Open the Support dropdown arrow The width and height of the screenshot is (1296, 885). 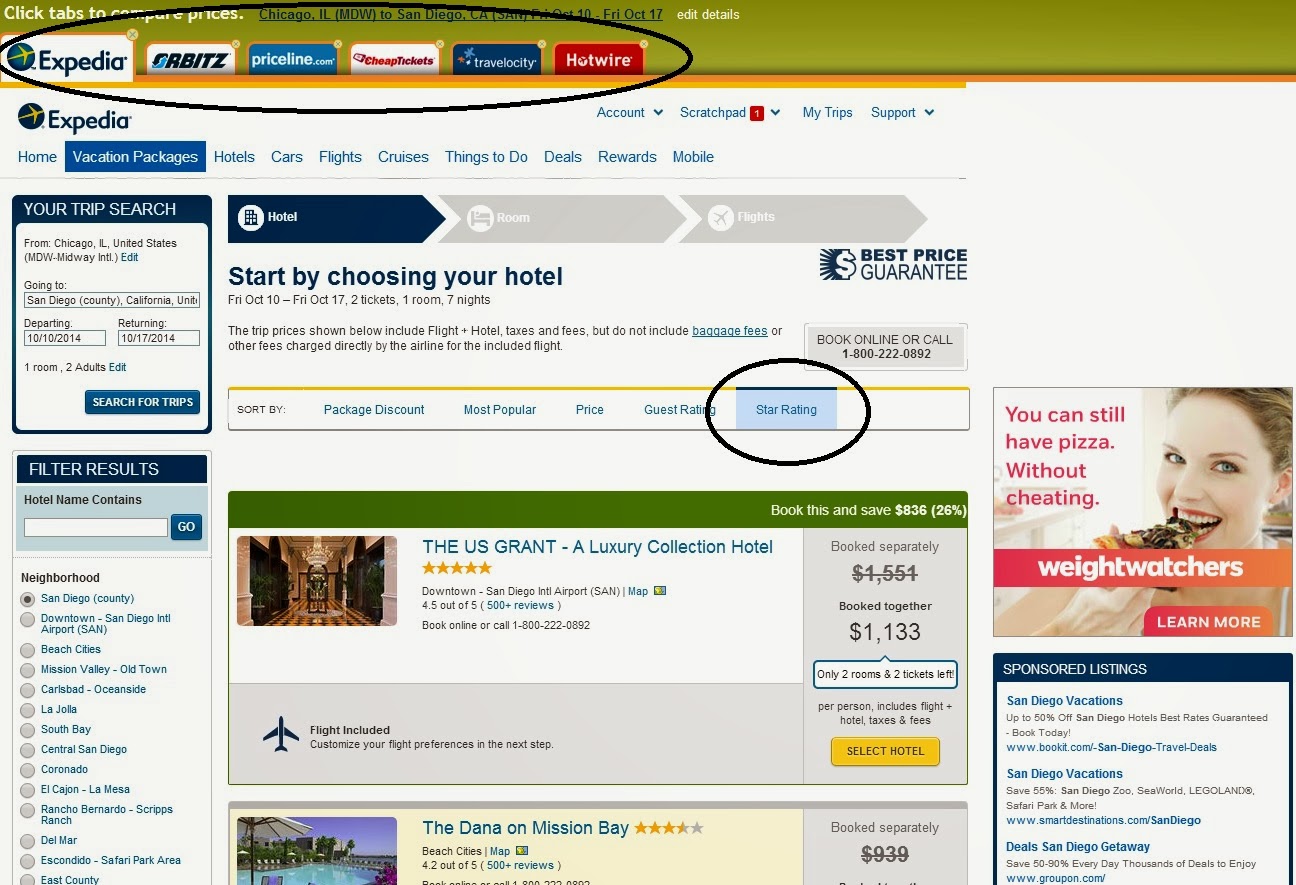tap(929, 113)
